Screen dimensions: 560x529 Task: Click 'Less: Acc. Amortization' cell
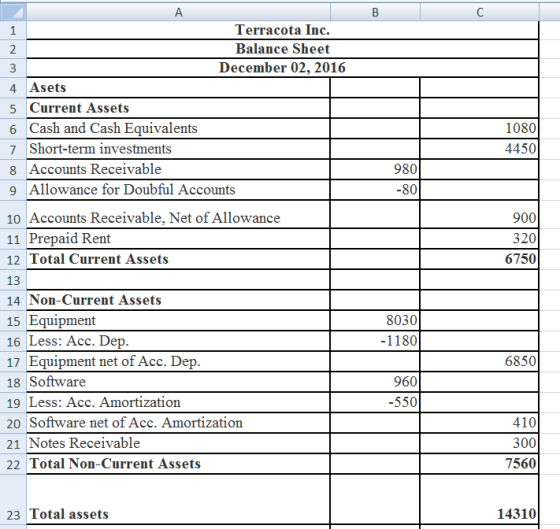click(x=179, y=402)
